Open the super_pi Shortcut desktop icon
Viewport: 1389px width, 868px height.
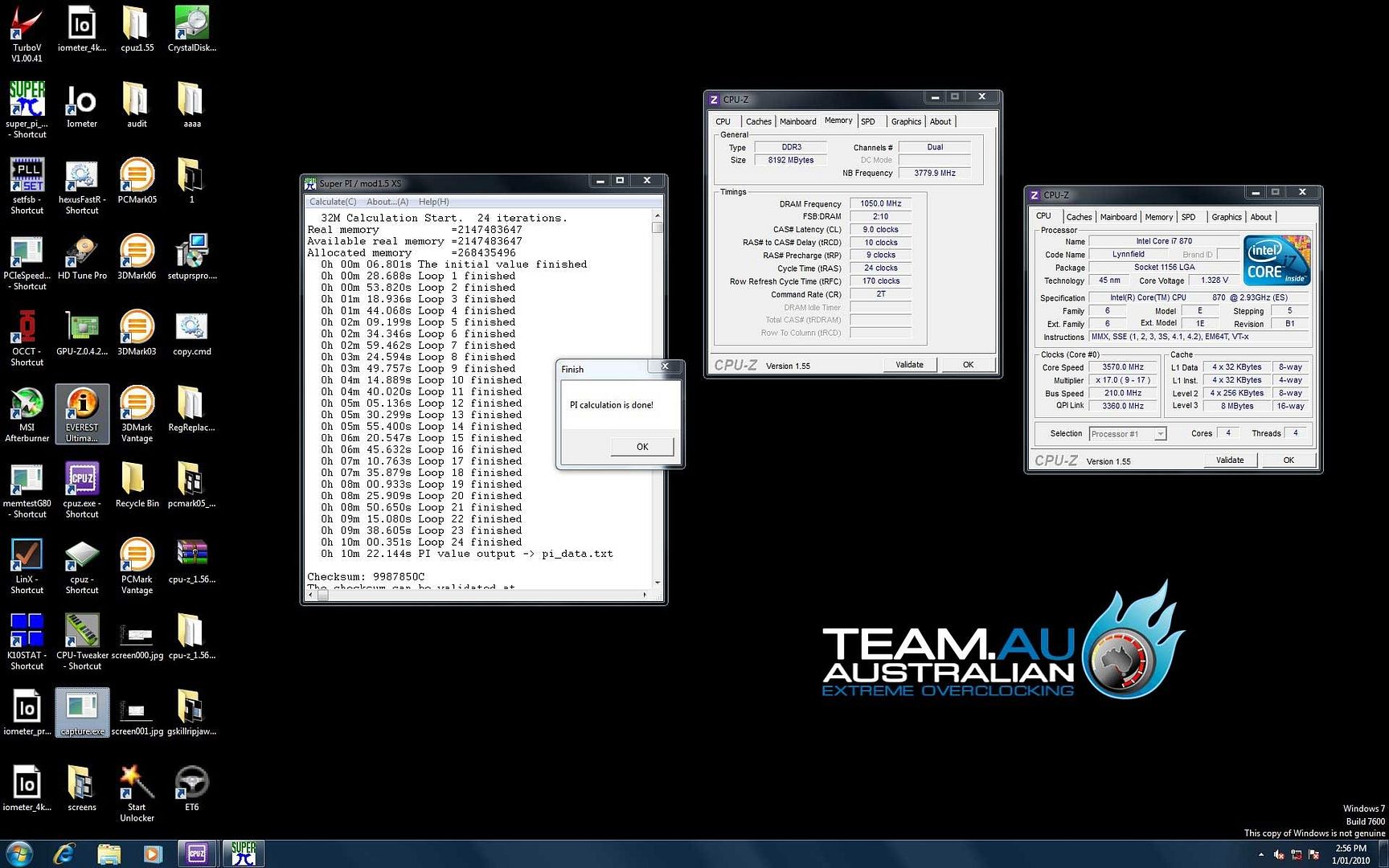27,109
